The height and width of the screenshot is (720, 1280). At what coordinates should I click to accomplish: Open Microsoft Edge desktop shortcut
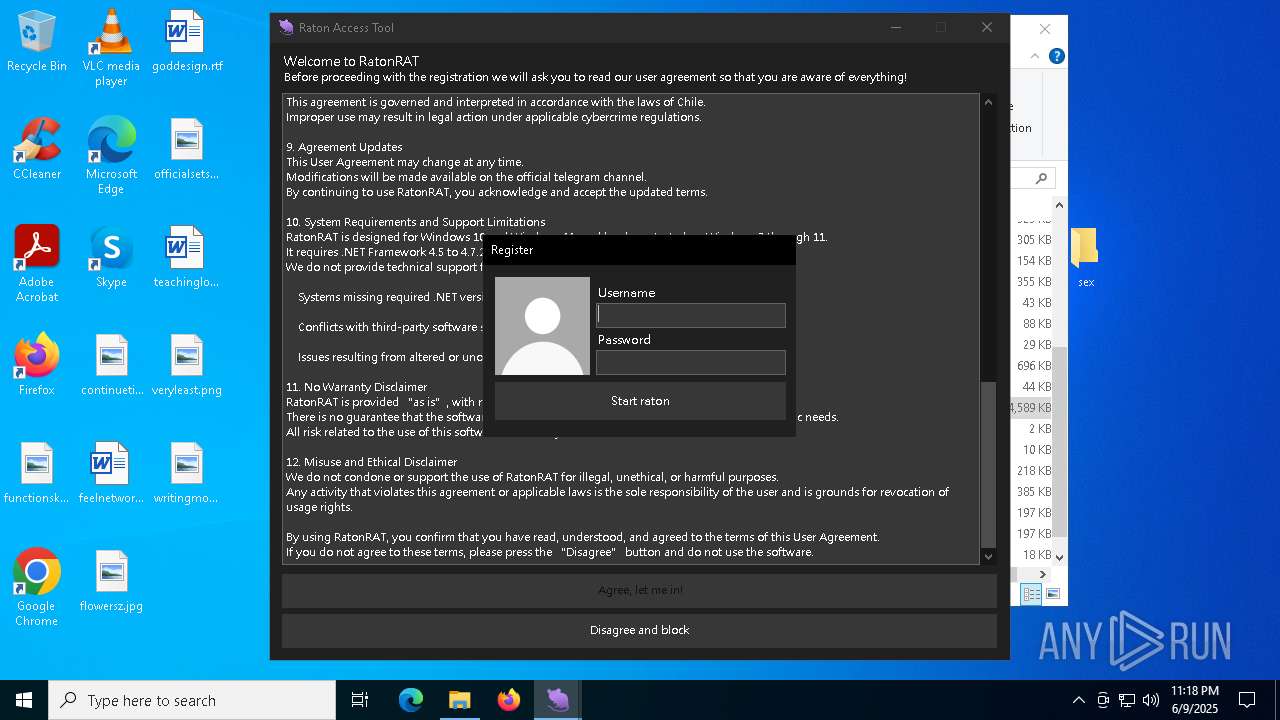click(111, 156)
